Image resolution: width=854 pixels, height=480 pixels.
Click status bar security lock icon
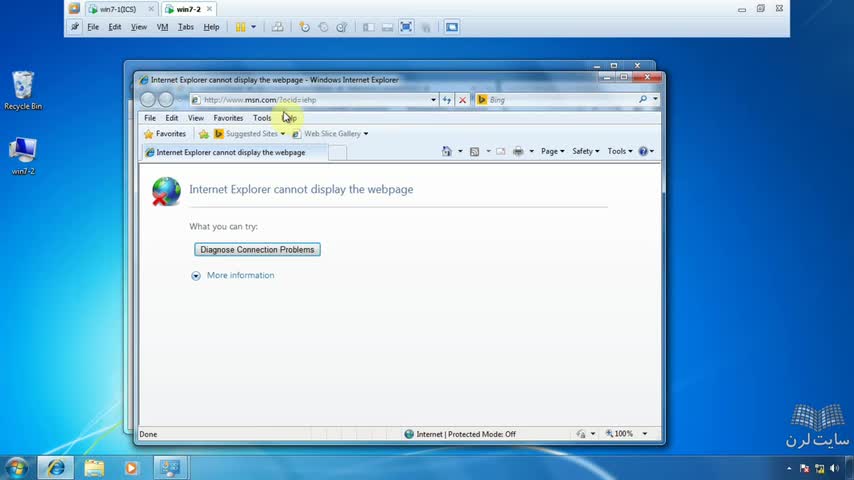coord(581,434)
